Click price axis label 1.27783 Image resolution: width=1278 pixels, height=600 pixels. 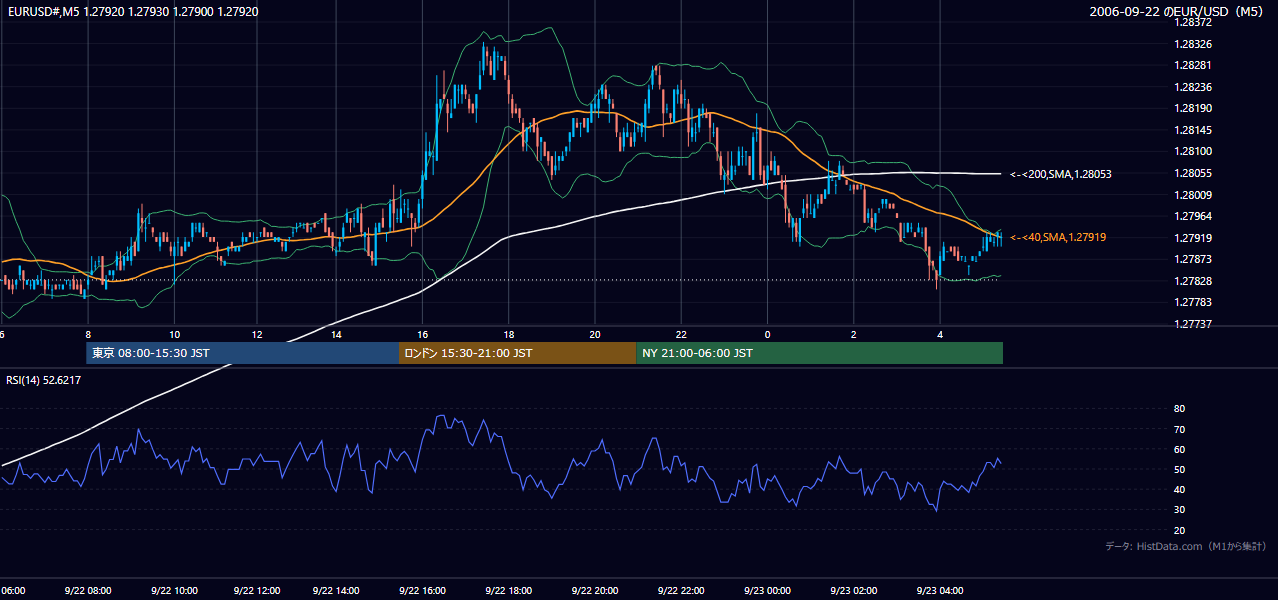click(1195, 302)
